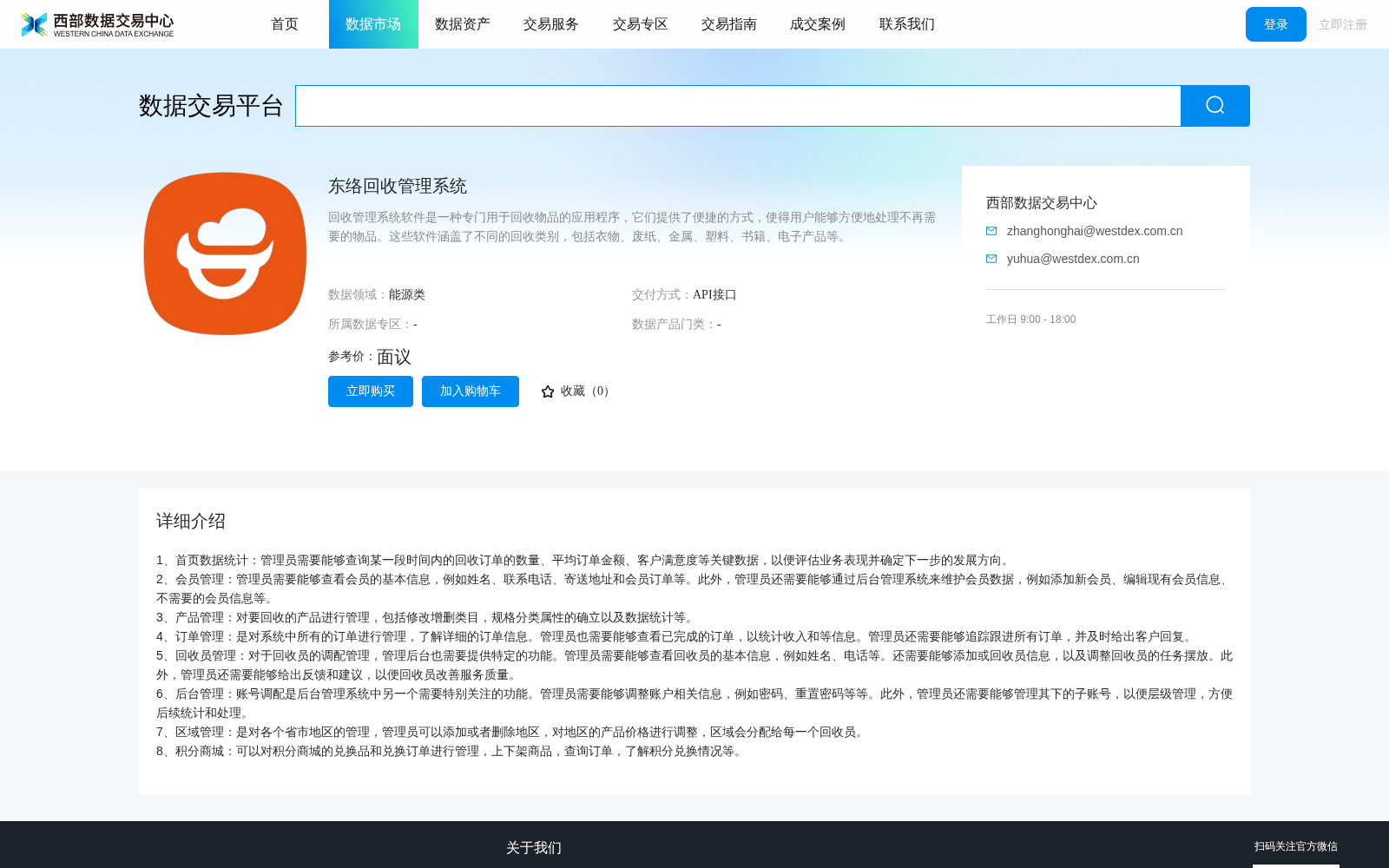This screenshot has width=1389, height=868.
Task: Click the magnifier search icon button
Action: (1215, 106)
